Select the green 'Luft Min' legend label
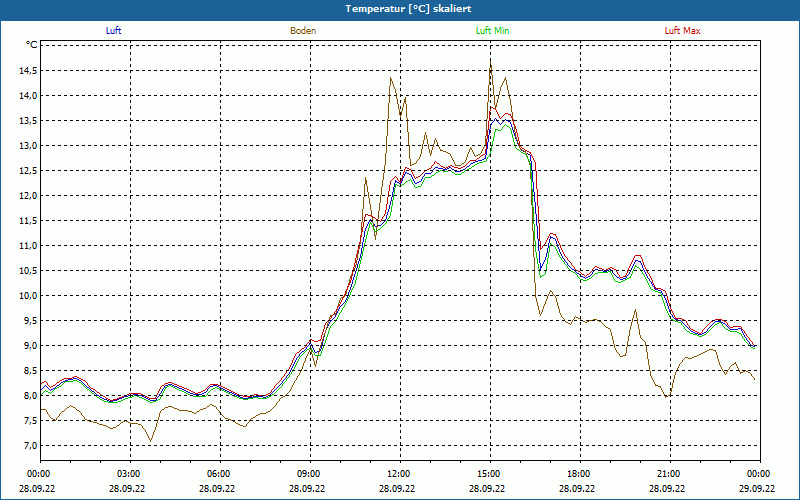 pos(492,31)
